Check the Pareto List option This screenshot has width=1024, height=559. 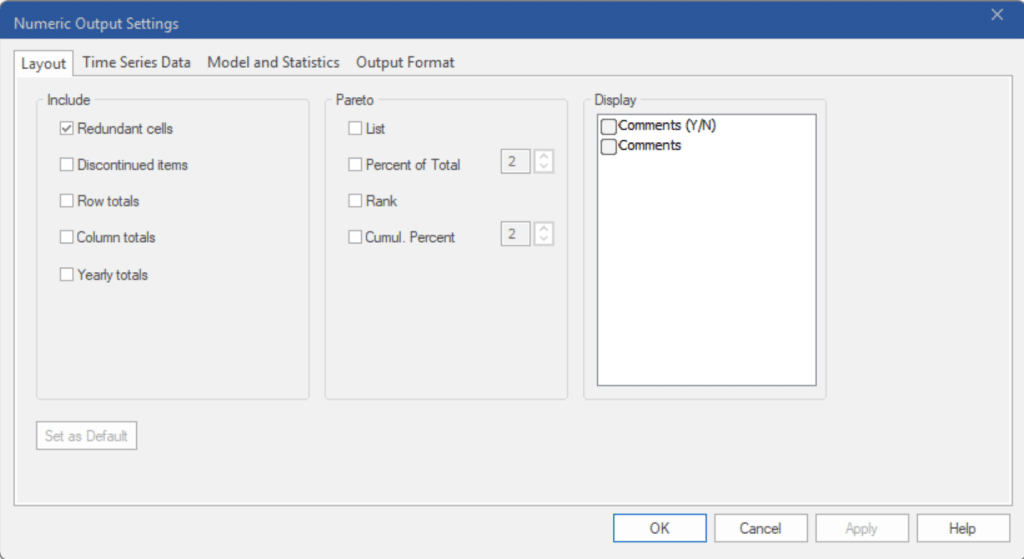pos(355,129)
